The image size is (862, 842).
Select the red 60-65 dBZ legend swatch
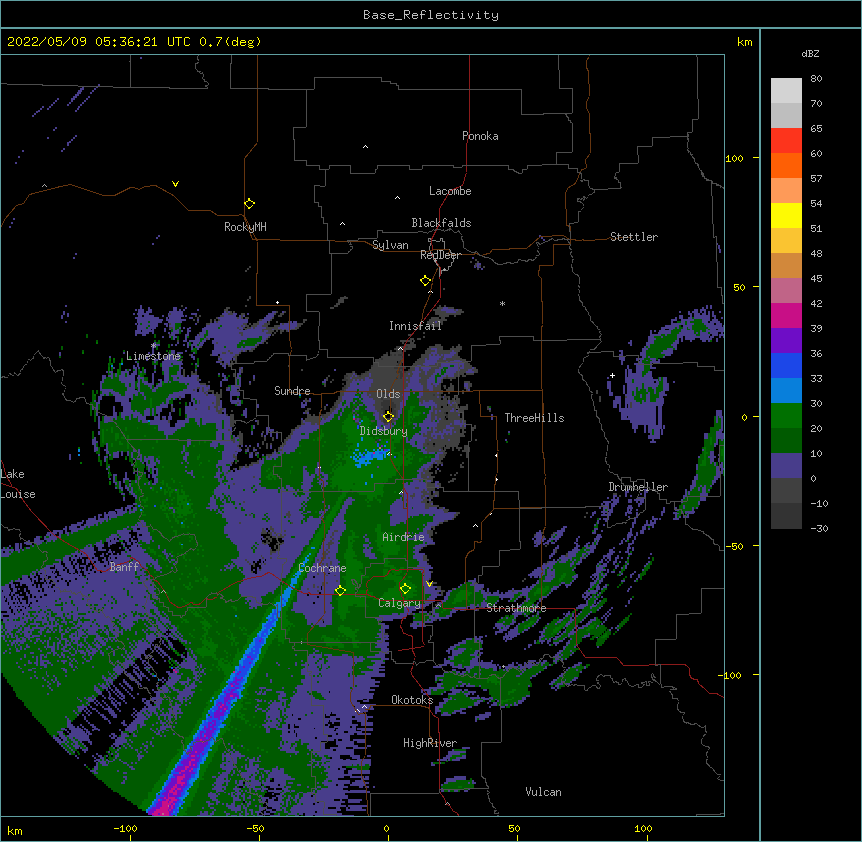coord(786,140)
